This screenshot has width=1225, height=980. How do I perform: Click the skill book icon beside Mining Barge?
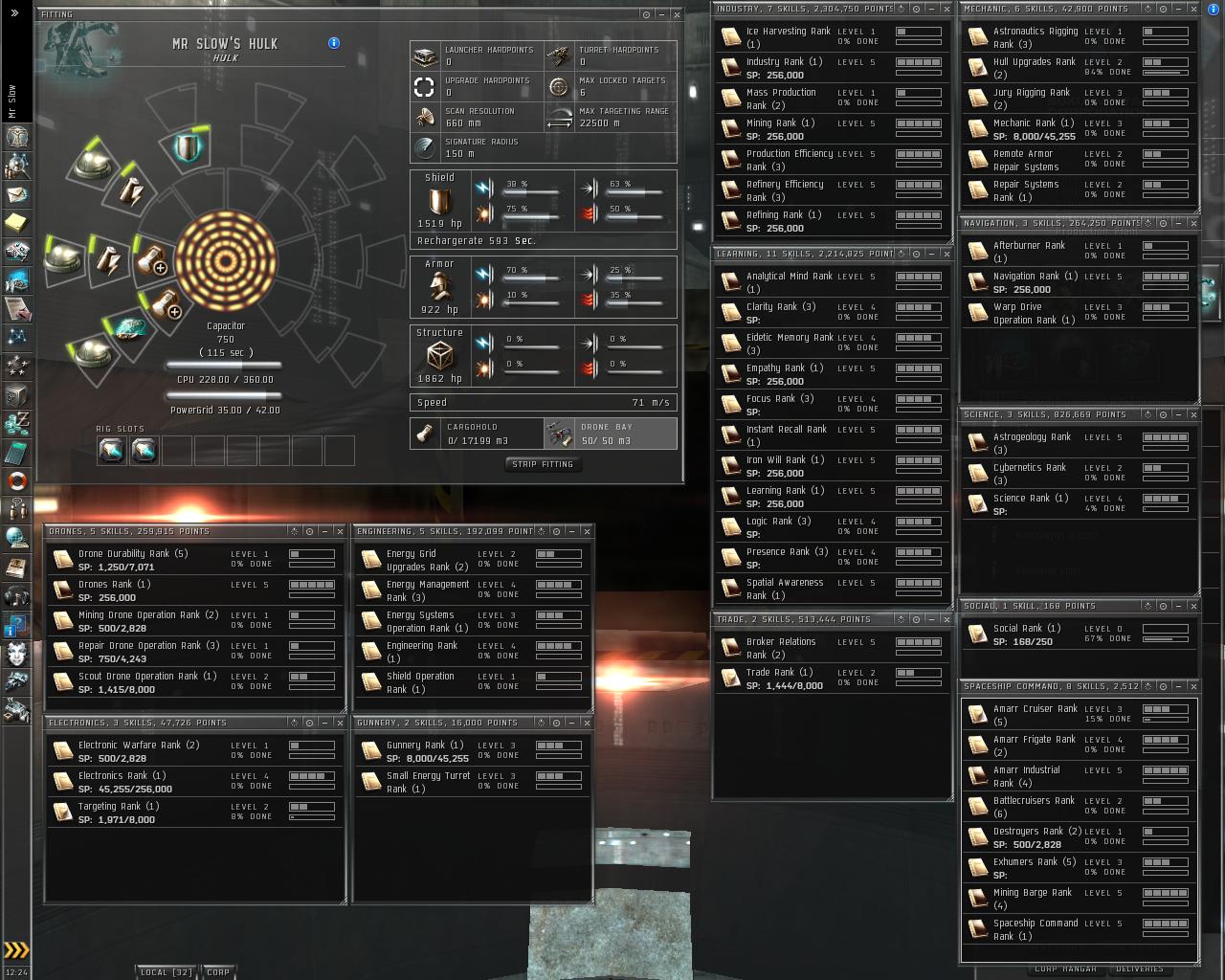[977, 898]
